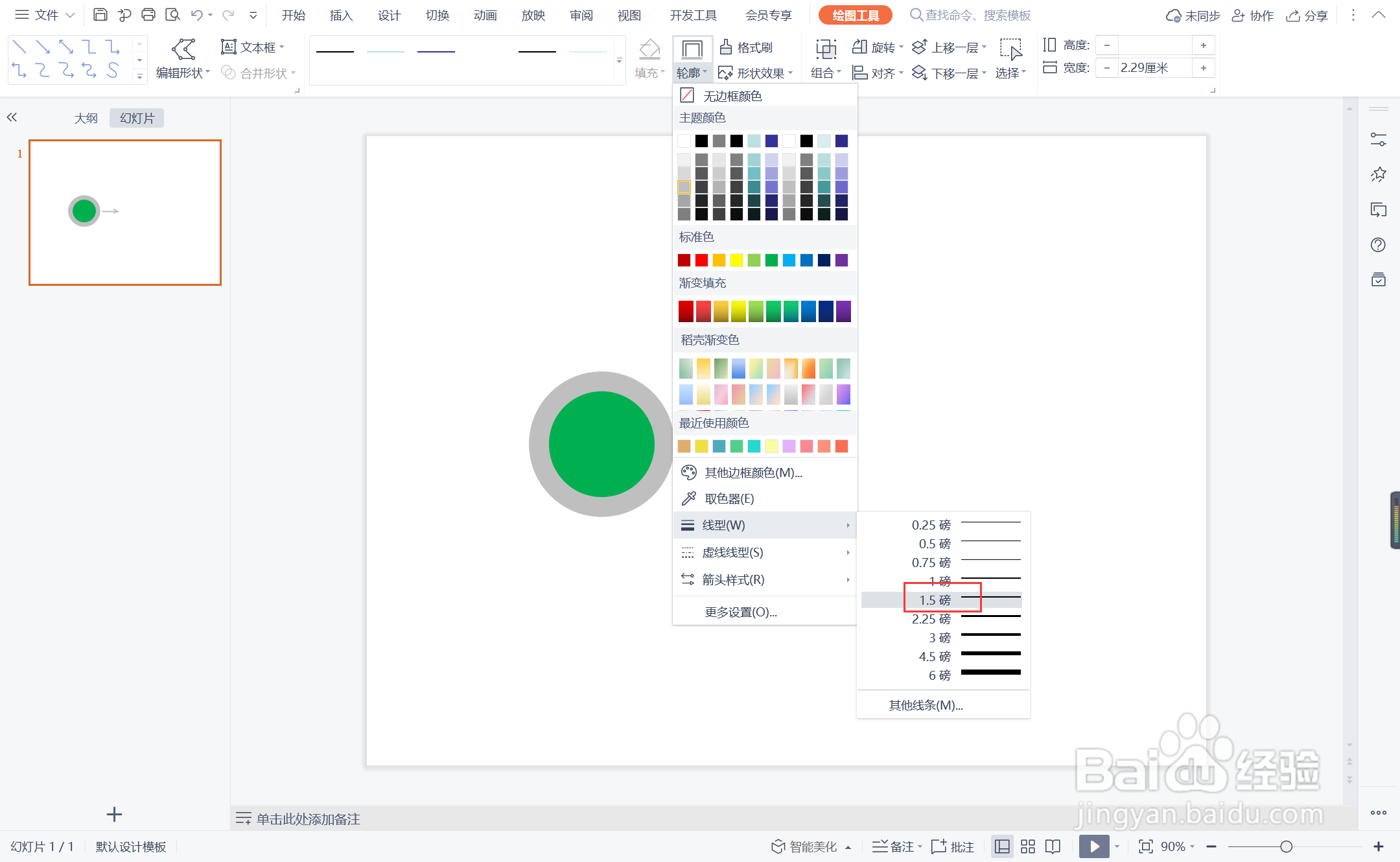Expand the 线型 line weight submenu
Image resolution: width=1400 pixels, height=862 pixels.
coord(765,525)
